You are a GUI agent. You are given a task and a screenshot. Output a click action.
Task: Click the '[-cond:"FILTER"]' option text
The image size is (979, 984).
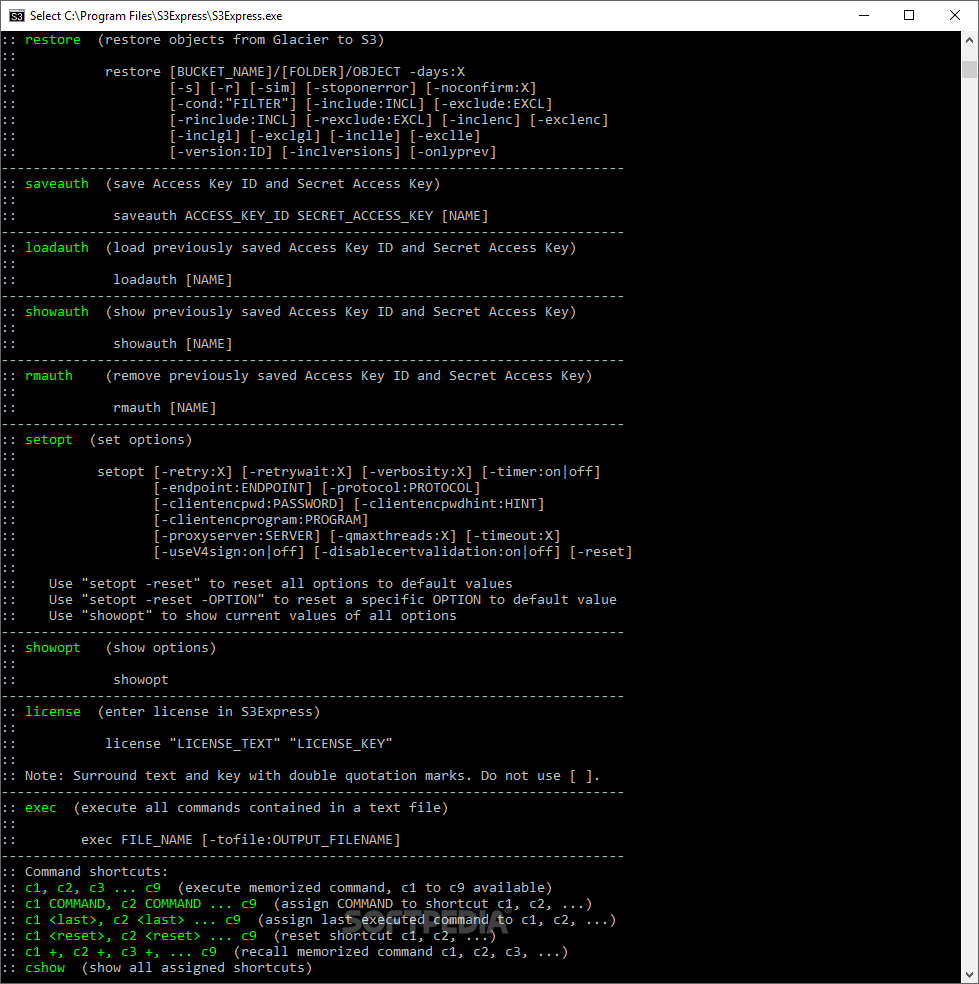point(233,104)
